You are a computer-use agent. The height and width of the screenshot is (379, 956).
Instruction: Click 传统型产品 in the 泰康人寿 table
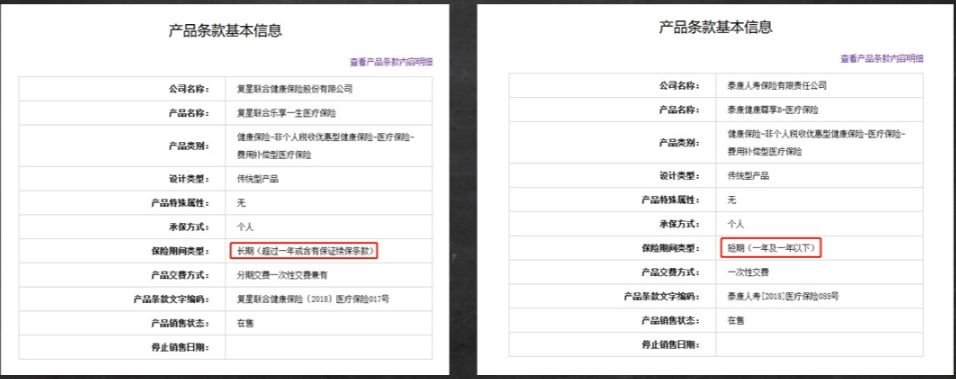(x=748, y=175)
